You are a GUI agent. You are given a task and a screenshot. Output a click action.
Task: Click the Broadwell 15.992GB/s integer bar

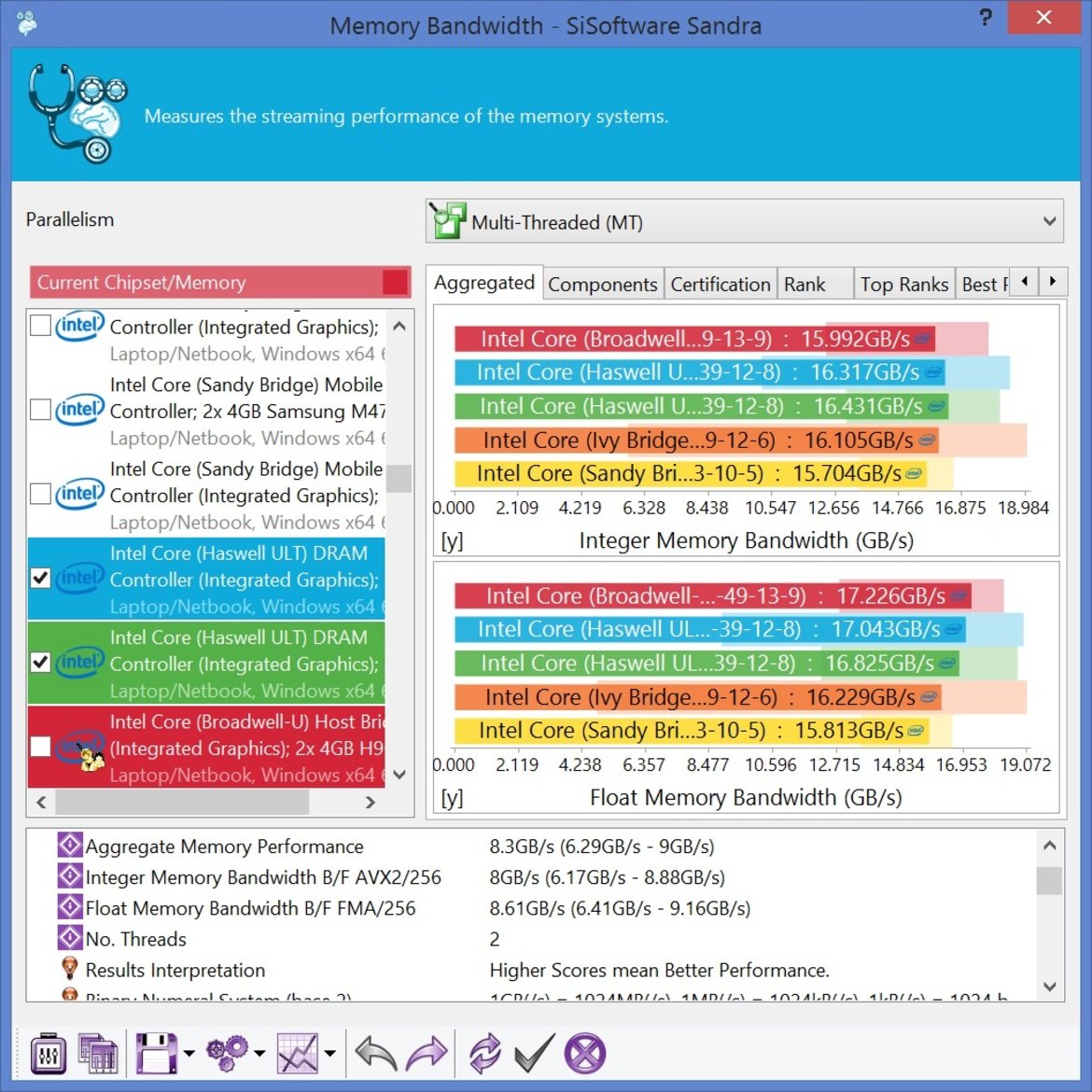694,339
